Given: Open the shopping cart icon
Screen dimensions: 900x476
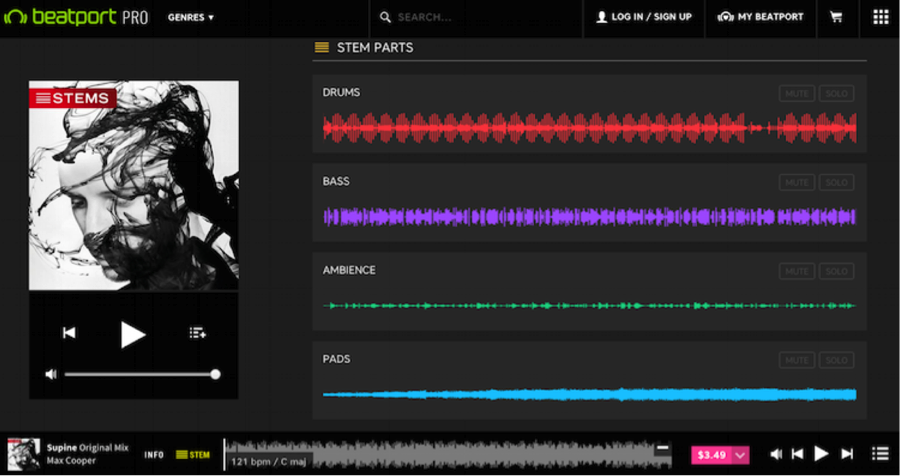Looking at the screenshot, I should [x=837, y=17].
